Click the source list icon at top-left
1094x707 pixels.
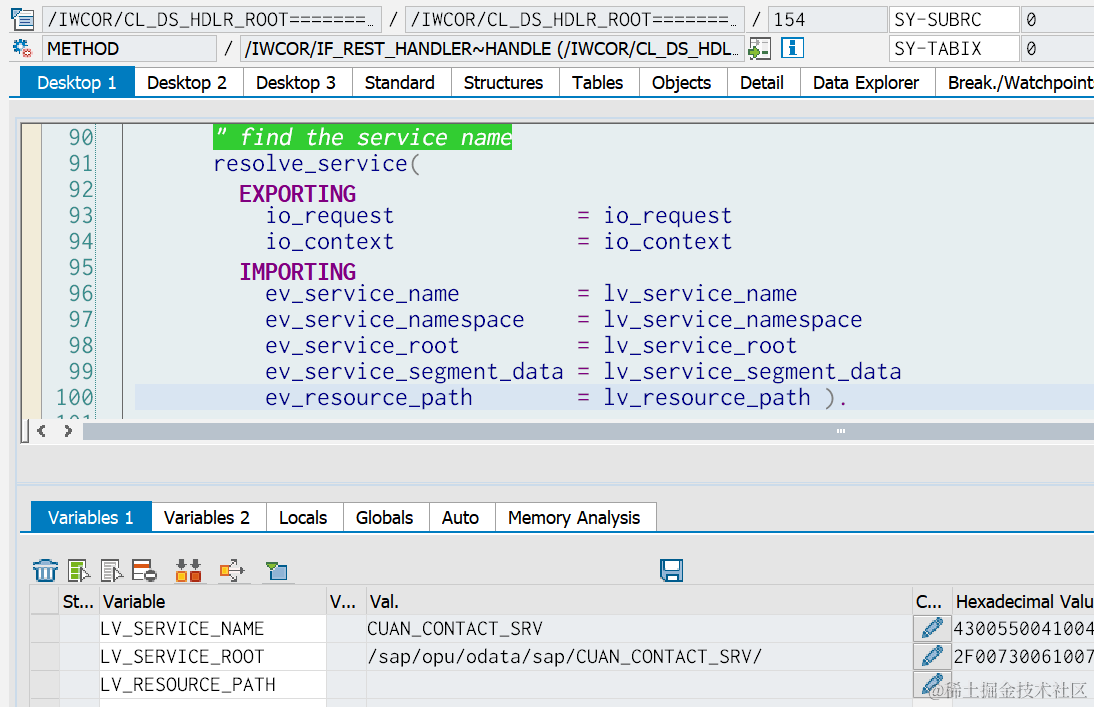click(22, 19)
